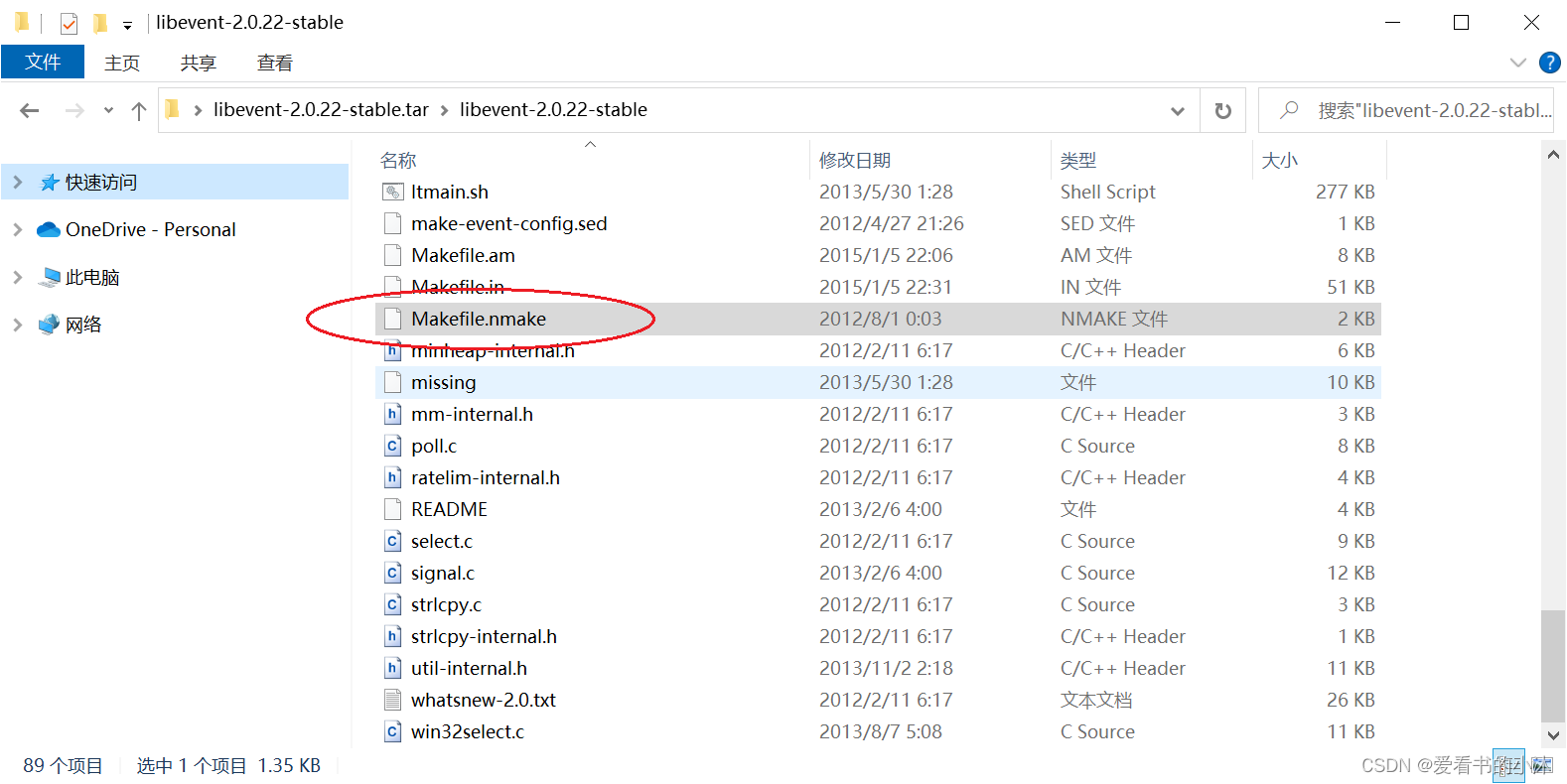The image size is (1567, 784).
Task: Click the 277 KB size cell
Action: coord(1345,192)
